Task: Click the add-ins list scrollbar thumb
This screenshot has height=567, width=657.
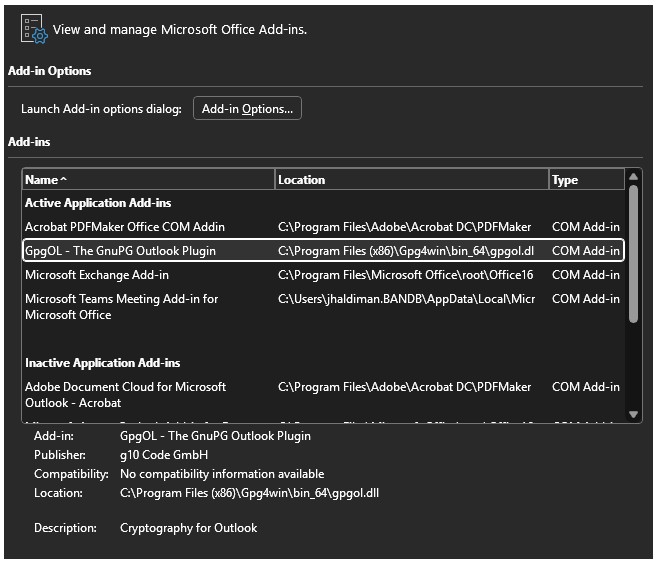Action: coord(633,255)
